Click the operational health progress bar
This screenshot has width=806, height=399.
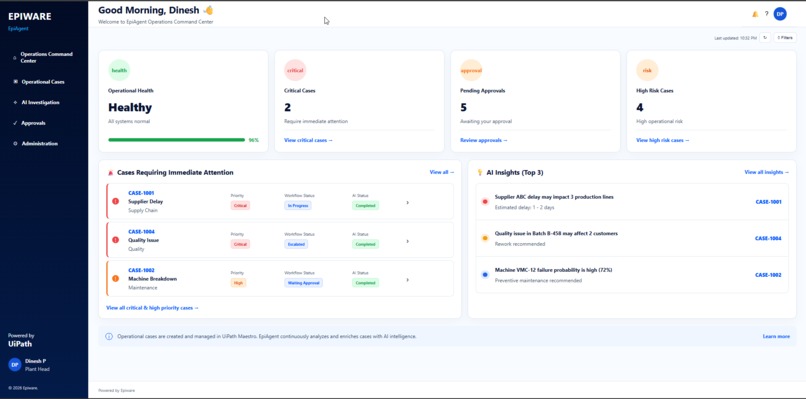point(176,139)
